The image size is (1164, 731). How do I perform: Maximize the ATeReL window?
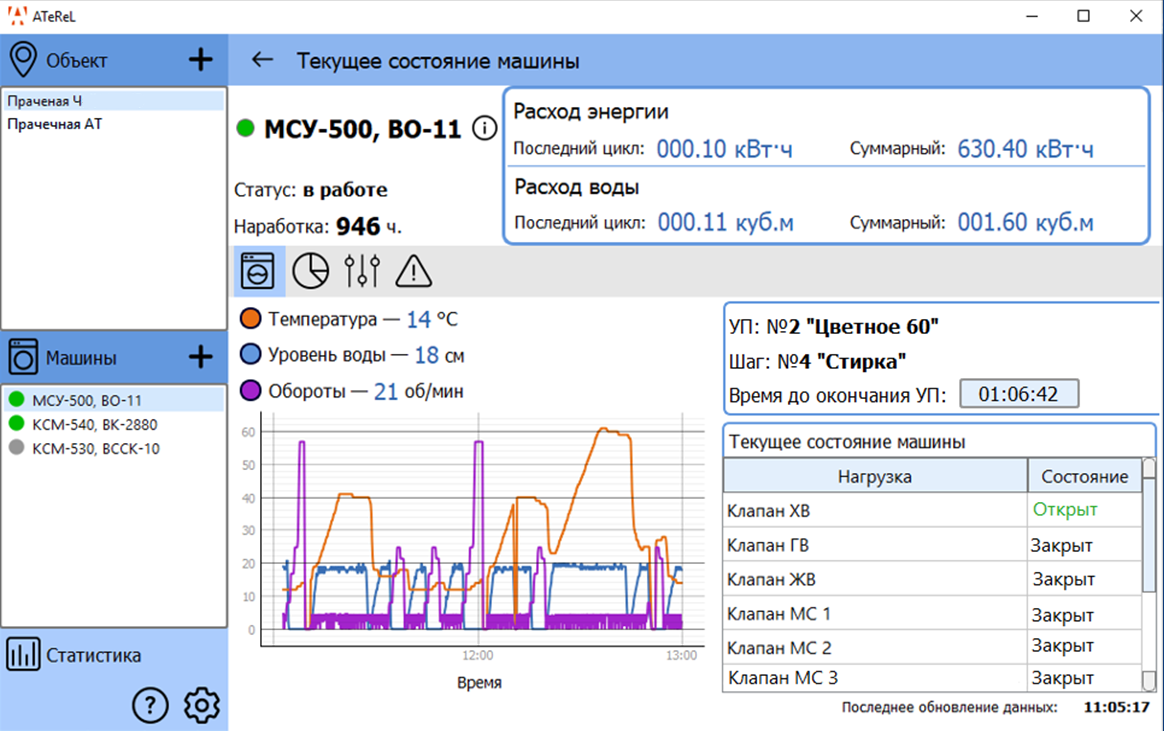(1084, 16)
